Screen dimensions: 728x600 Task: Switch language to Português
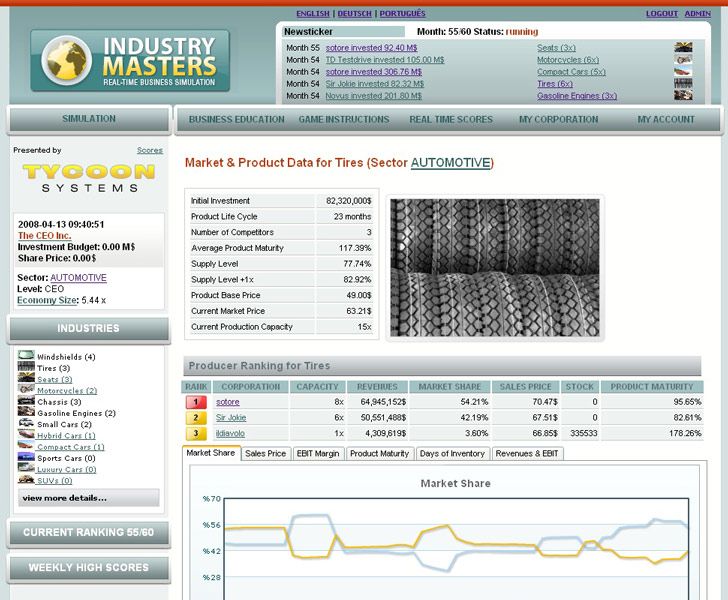(403, 13)
